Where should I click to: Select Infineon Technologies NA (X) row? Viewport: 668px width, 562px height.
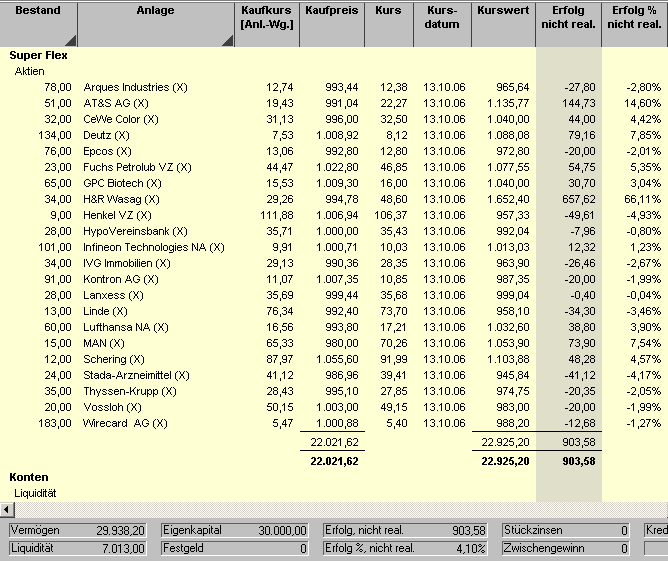(x=334, y=248)
